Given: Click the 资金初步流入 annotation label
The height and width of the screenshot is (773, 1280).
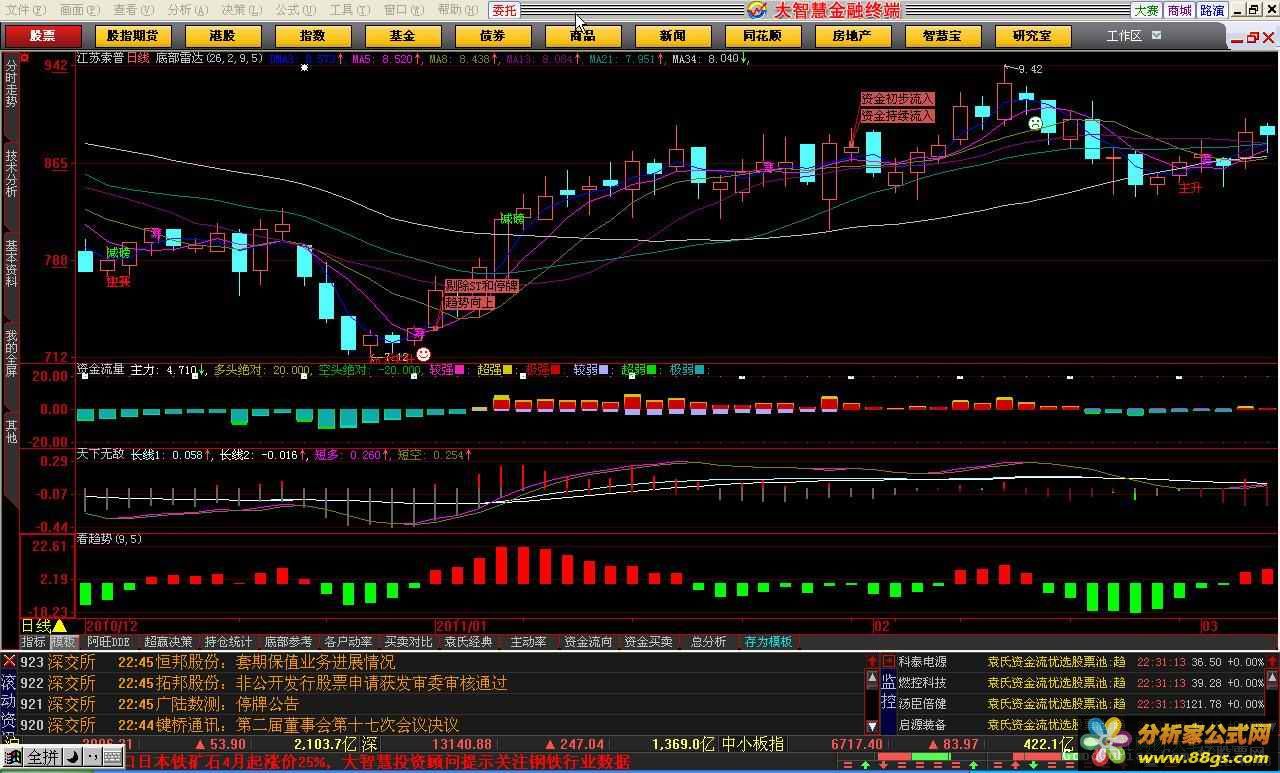Looking at the screenshot, I should (897, 99).
